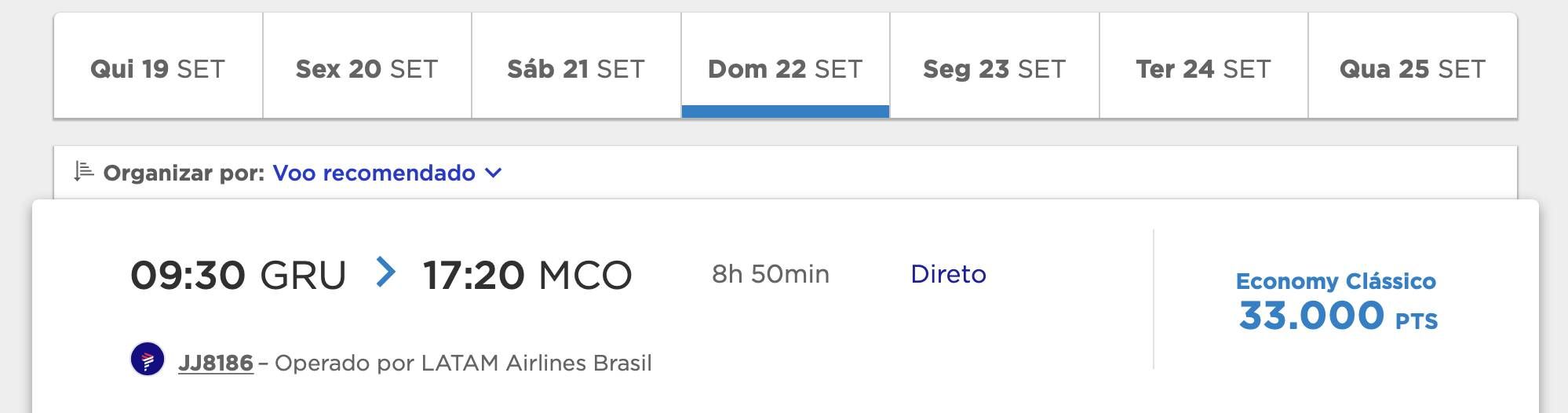Click the 17:20 MCO arrival info
The image size is (1568, 413).
click(x=527, y=276)
